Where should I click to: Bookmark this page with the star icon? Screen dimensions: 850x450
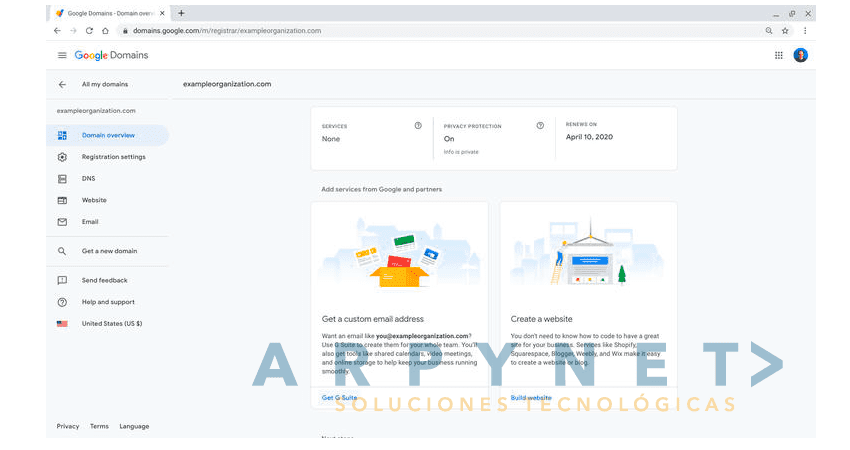785,31
